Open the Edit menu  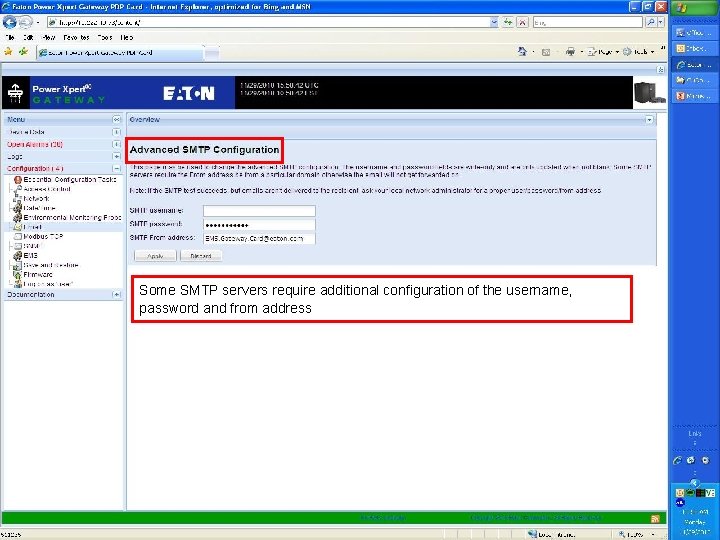point(28,38)
